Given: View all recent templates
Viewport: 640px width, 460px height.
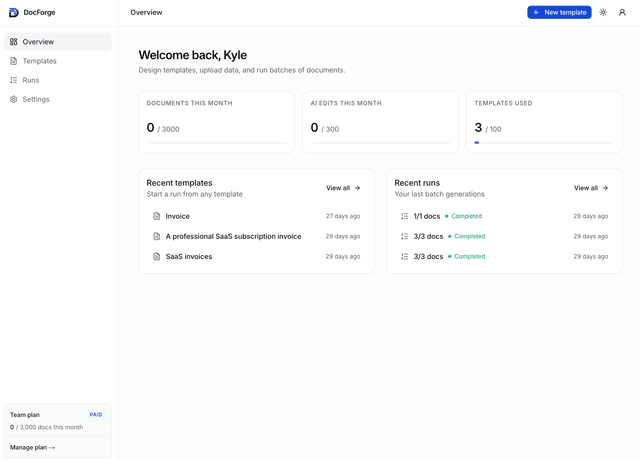Looking at the screenshot, I should click(x=343, y=188).
